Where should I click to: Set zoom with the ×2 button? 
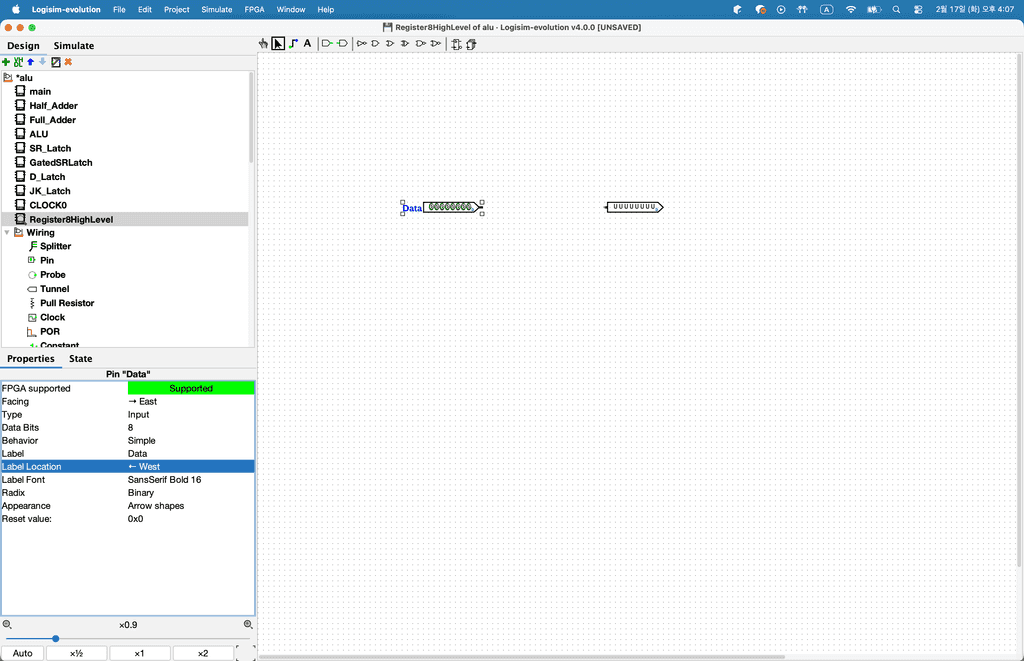point(203,653)
